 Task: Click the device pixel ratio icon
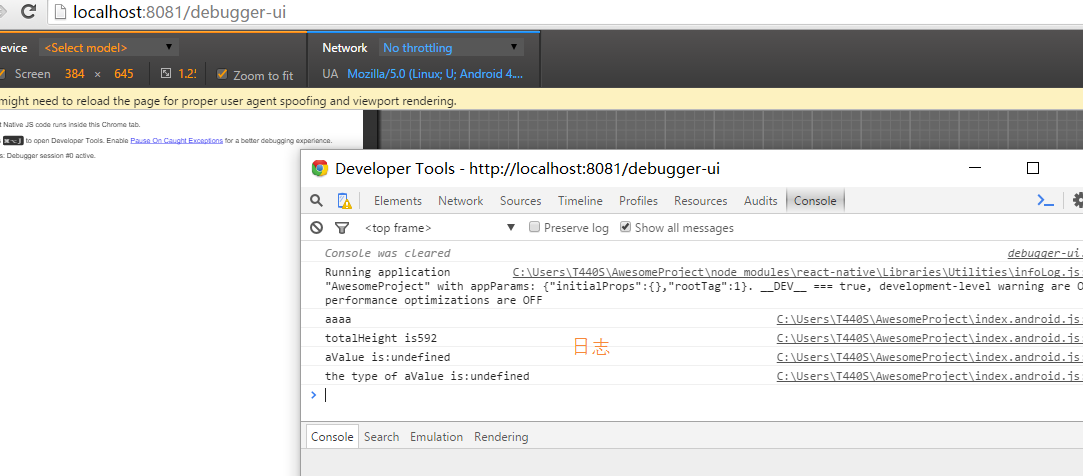tap(166, 74)
